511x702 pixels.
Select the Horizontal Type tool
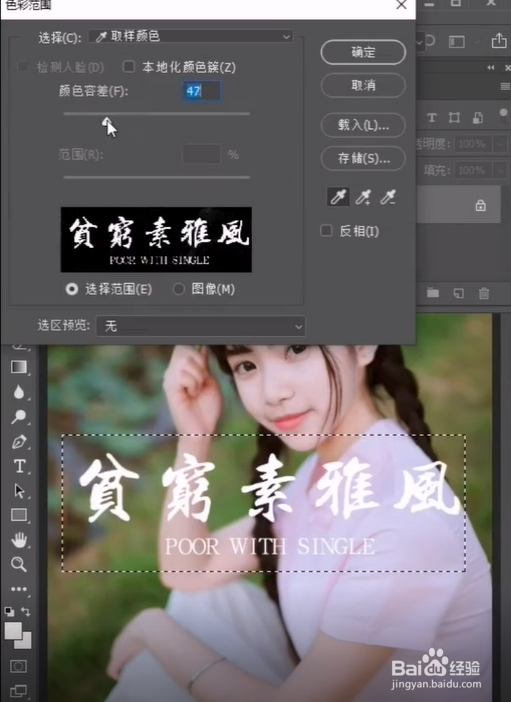pos(19,466)
